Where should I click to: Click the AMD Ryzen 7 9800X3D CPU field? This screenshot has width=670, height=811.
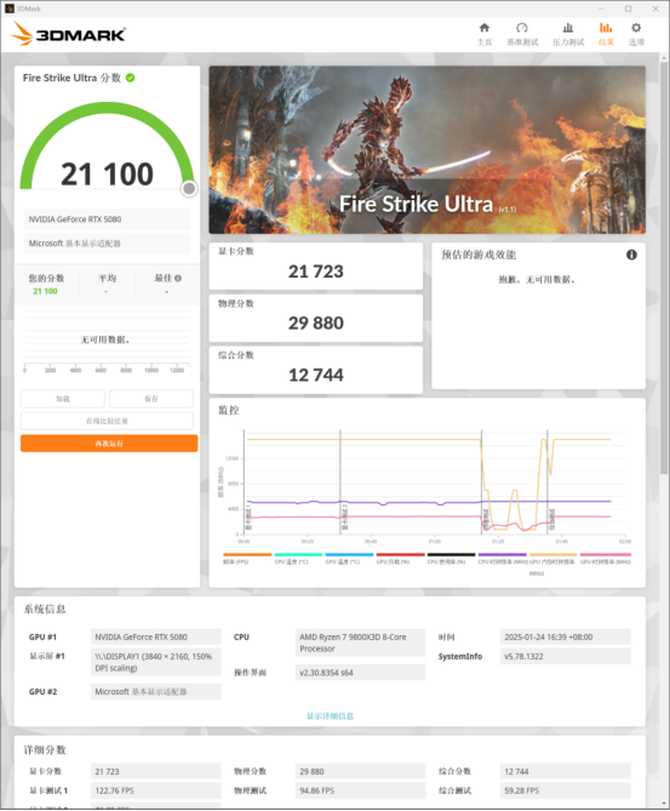coord(361,642)
